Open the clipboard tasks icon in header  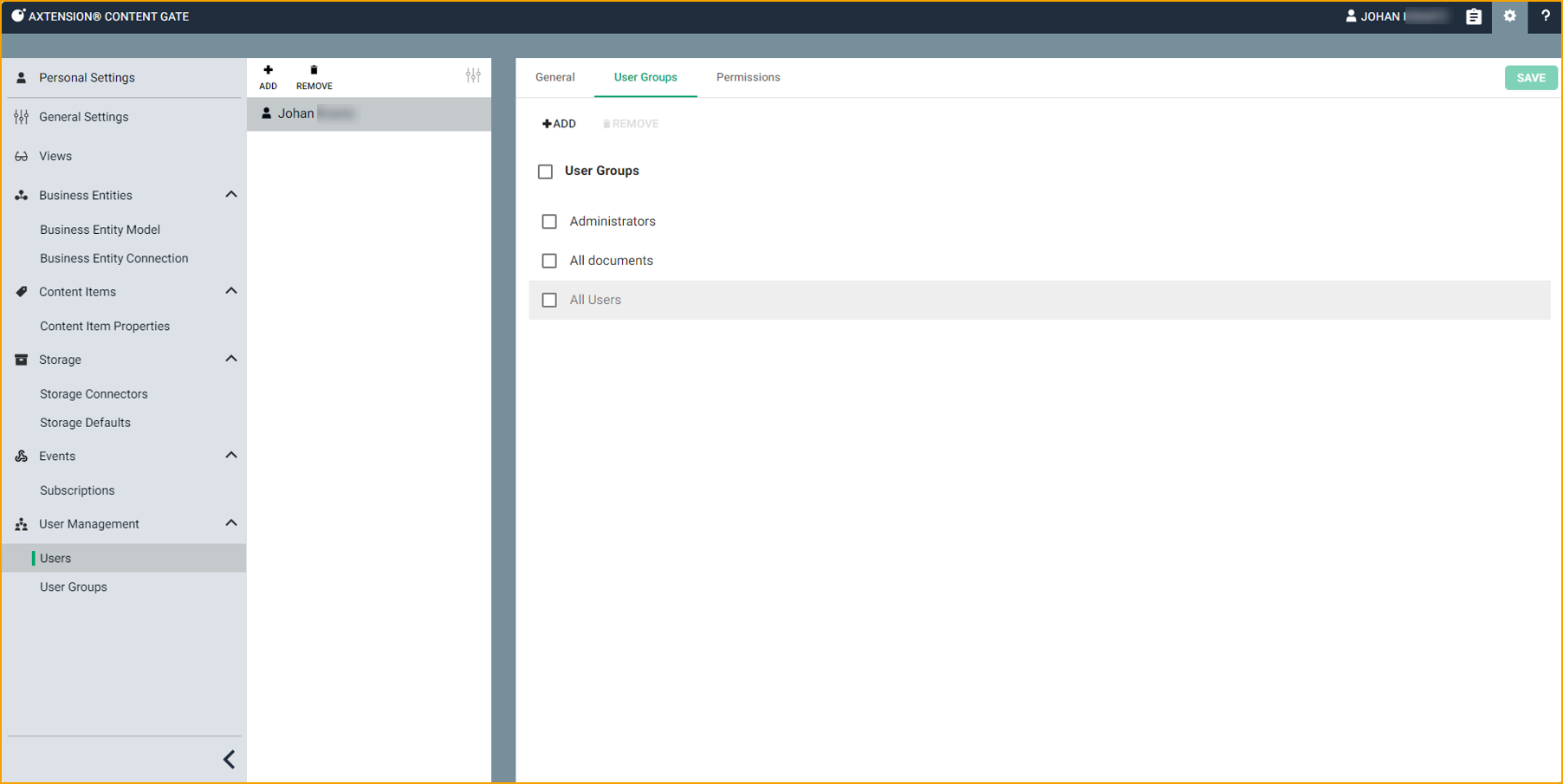(x=1473, y=16)
